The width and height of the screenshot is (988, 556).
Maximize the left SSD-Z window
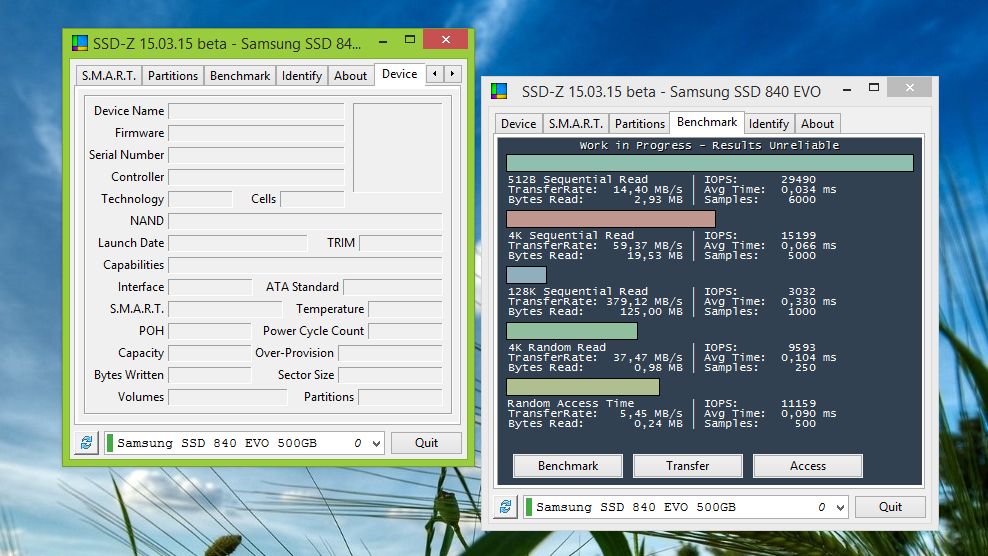410,40
